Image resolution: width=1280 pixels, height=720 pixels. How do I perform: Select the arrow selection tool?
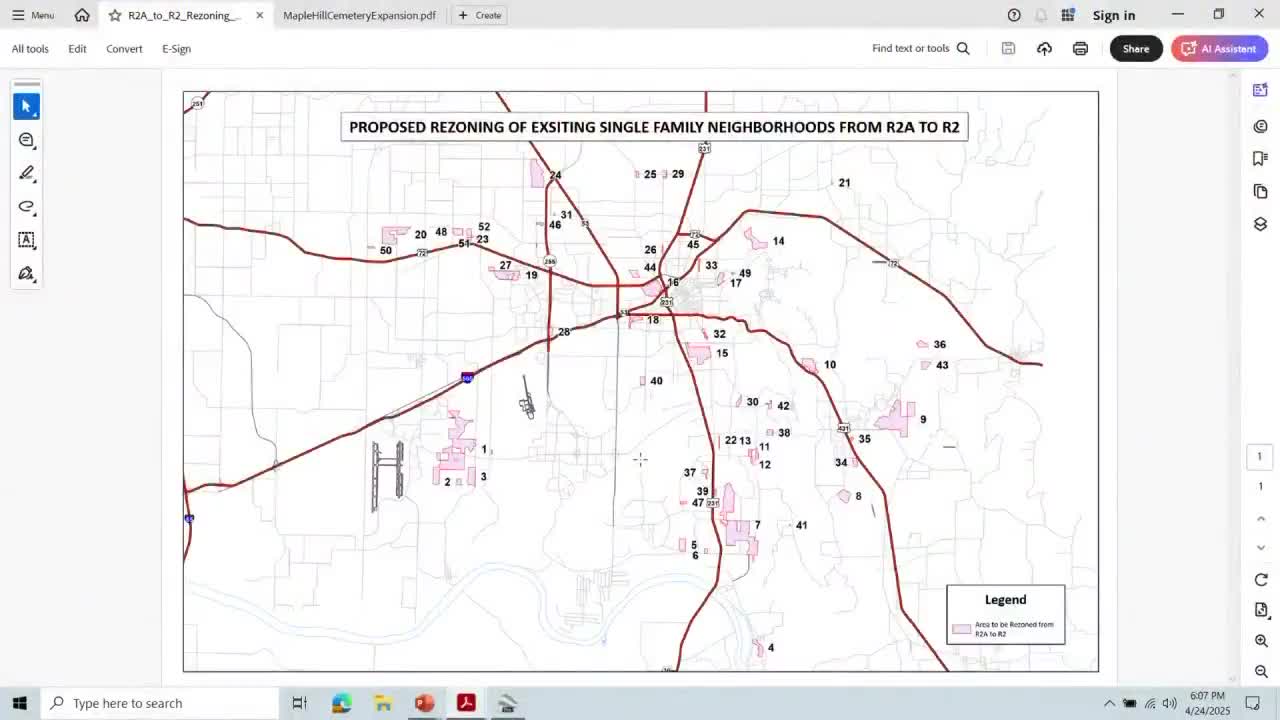(27, 106)
